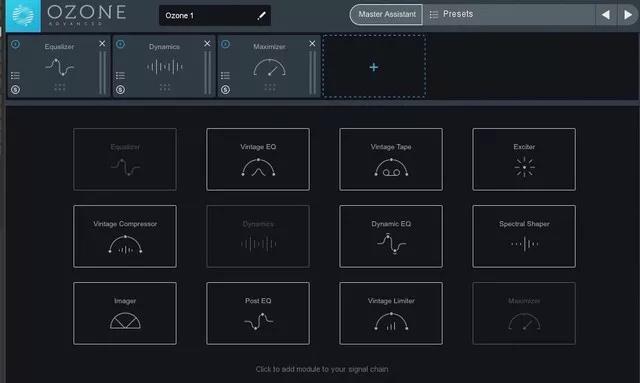Adjust the Dynamics module gain meter slider

(208, 73)
